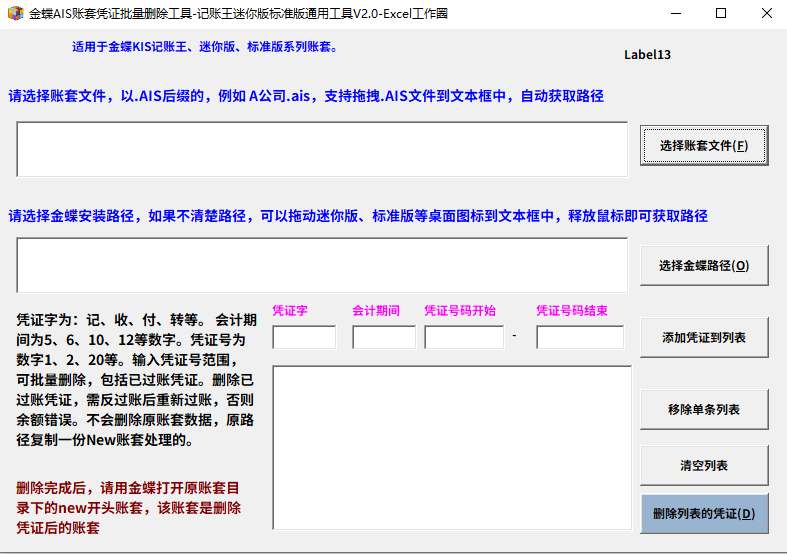The height and width of the screenshot is (554, 787).
Task: Click 添加凭证到列表 button
Action: [x=704, y=337]
